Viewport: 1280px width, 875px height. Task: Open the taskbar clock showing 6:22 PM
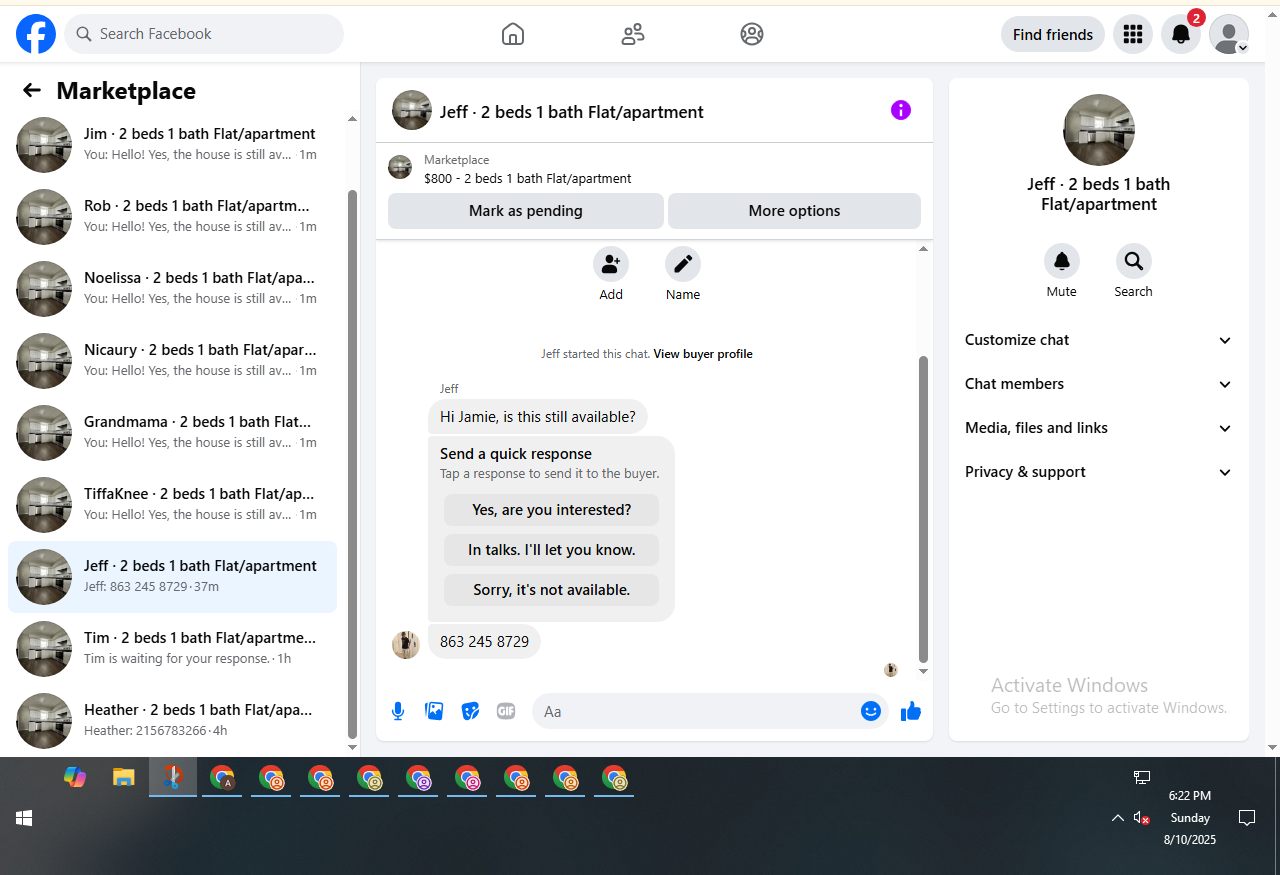1190,818
